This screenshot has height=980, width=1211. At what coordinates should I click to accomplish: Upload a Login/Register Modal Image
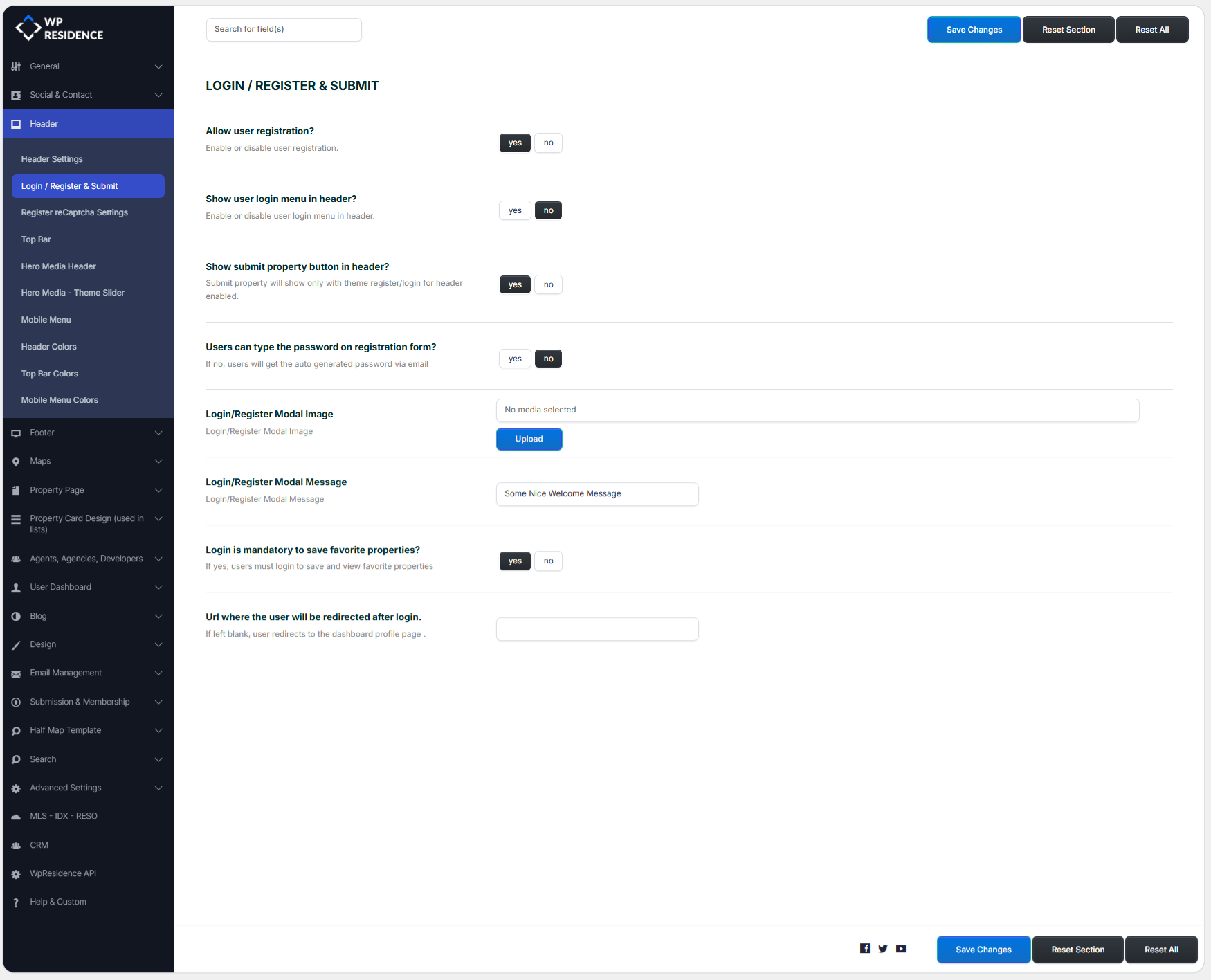pyautogui.click(x=529, y=439)
